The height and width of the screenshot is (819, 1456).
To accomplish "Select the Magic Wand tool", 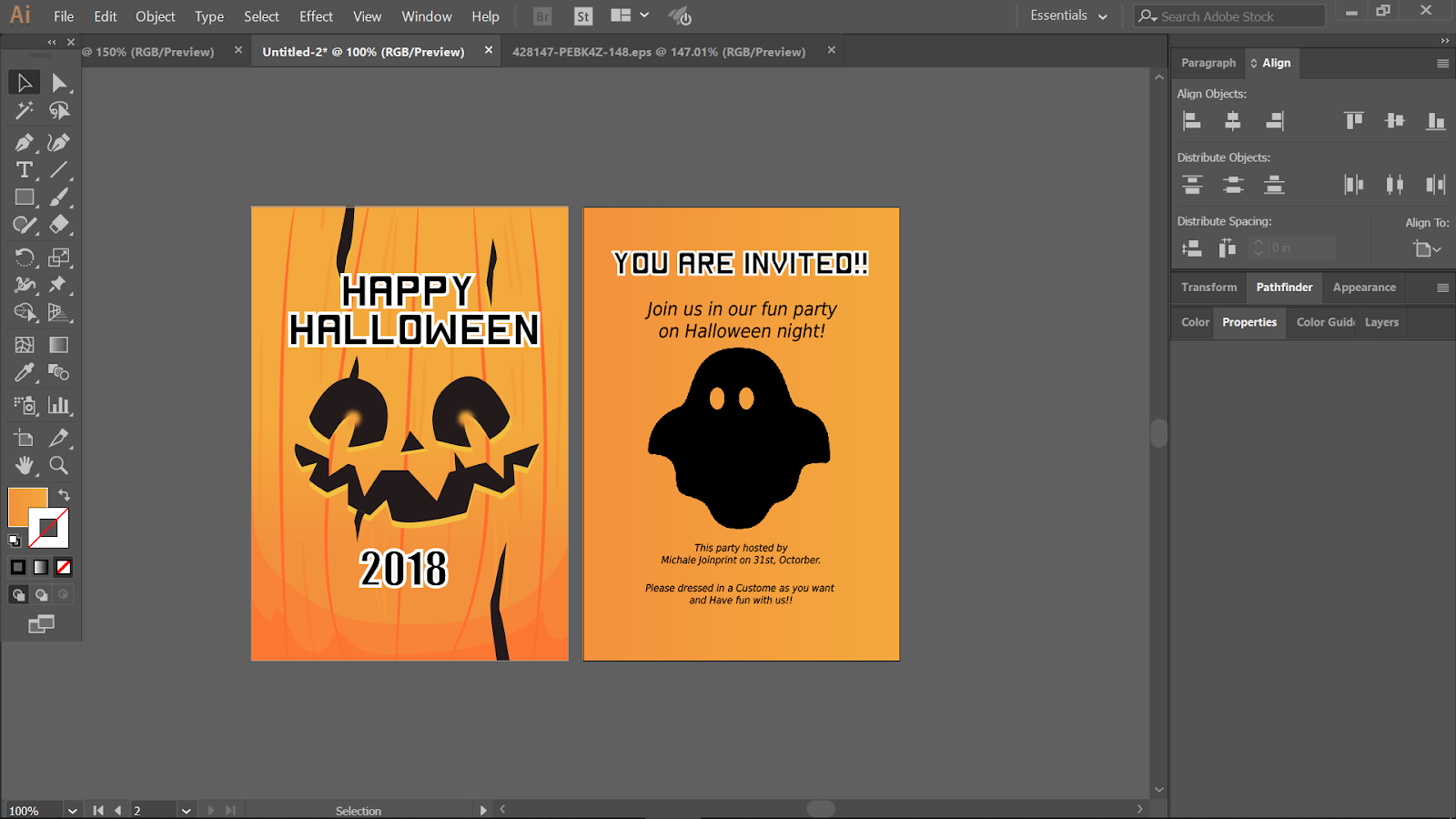I will click(x=25, y=111).
